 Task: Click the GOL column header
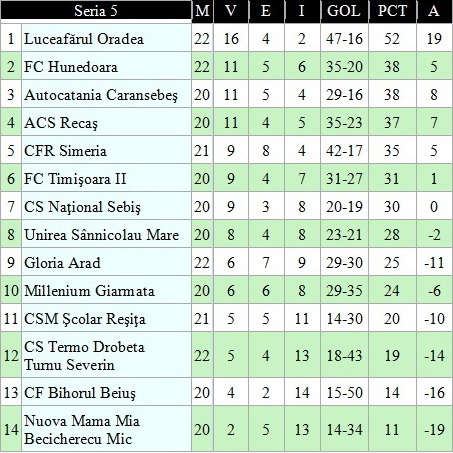[344, 11]
